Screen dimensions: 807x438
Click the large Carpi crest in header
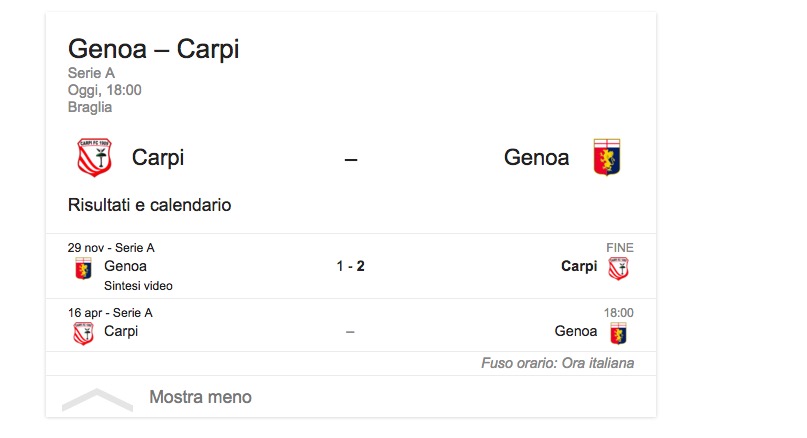click(x=94, y=157)
